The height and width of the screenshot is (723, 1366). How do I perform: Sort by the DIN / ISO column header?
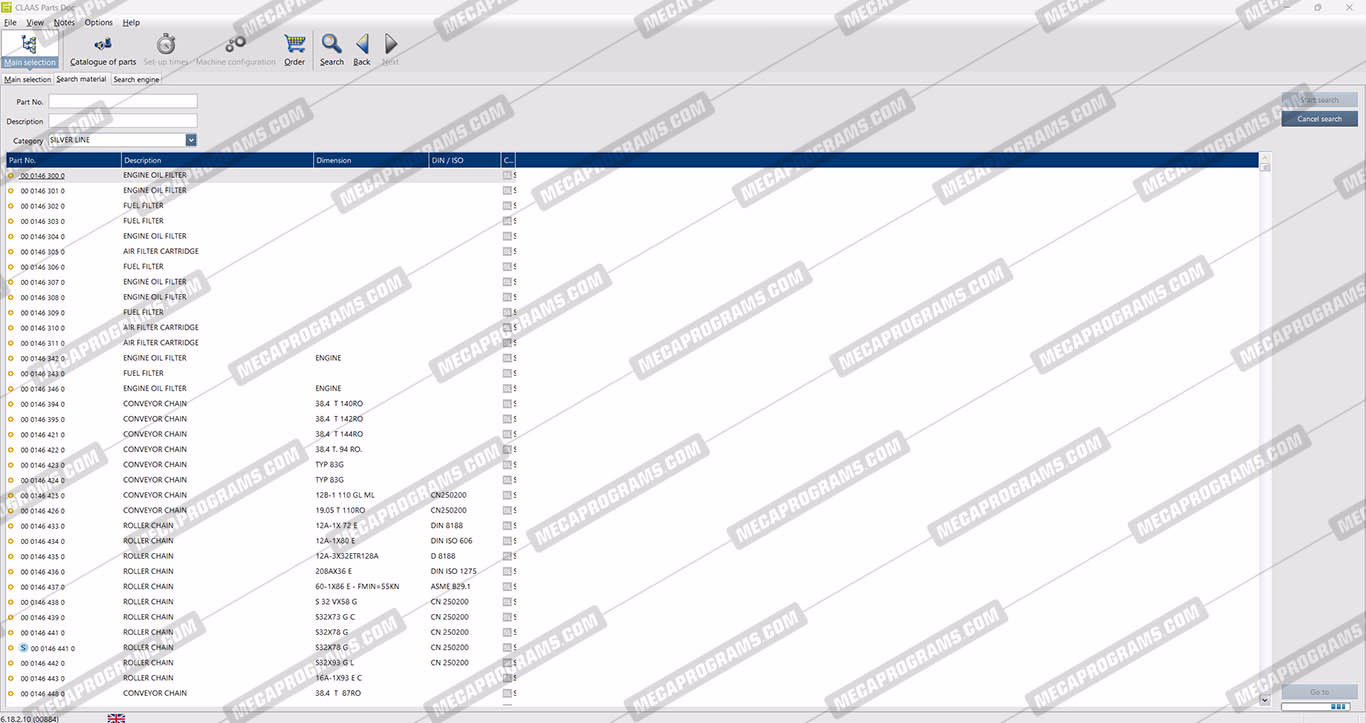(464, 160)
